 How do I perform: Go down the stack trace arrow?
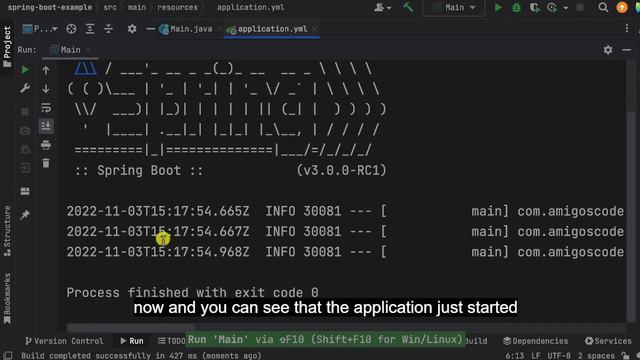[46, 89]
